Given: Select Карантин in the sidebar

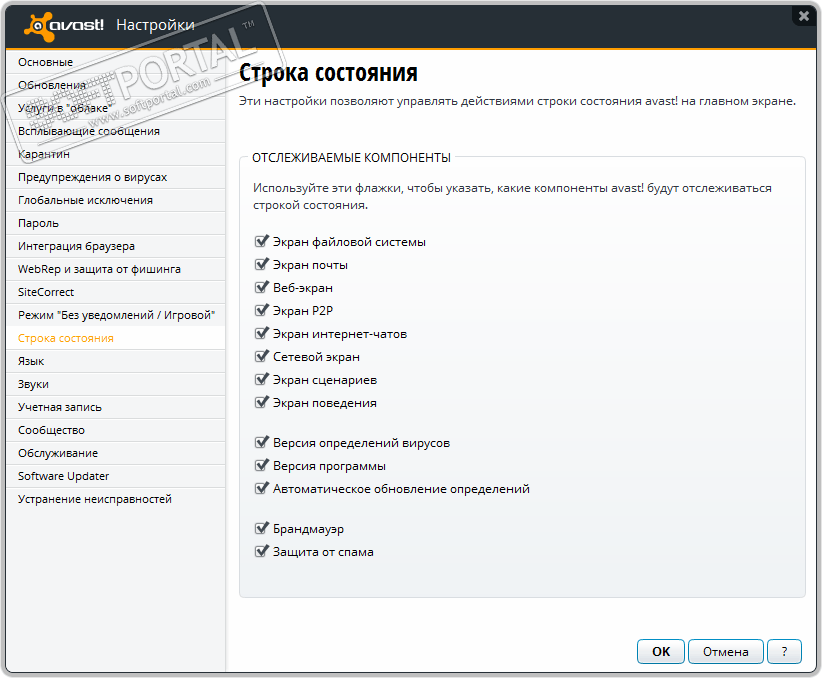Looking at the screenshot, I should click(44, 154).
